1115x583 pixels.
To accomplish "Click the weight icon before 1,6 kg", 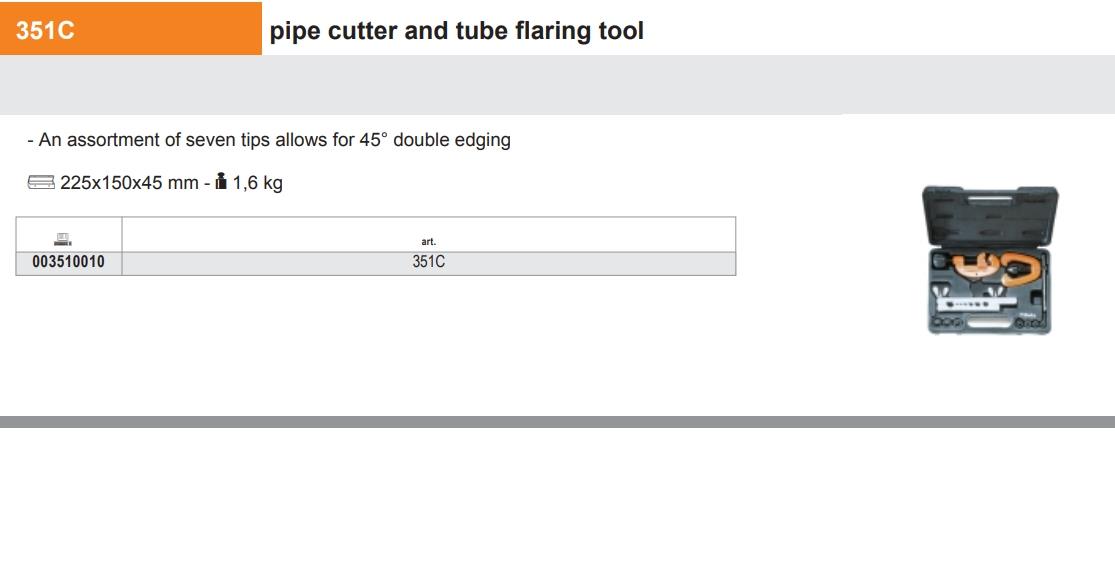I will tap(222, 183).
